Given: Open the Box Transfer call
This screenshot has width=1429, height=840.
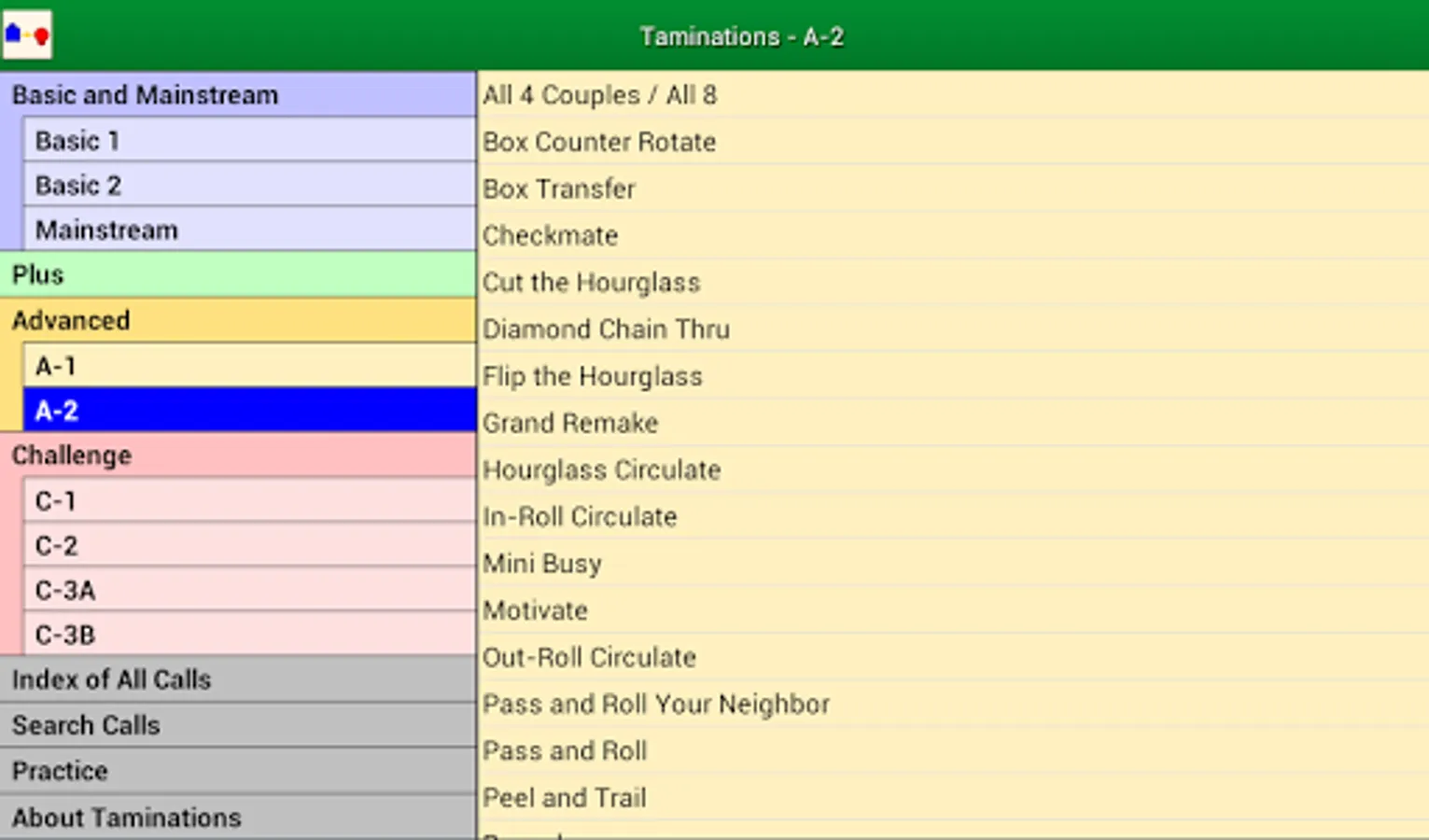Looking at the screenshot, I should coord(954,189).
